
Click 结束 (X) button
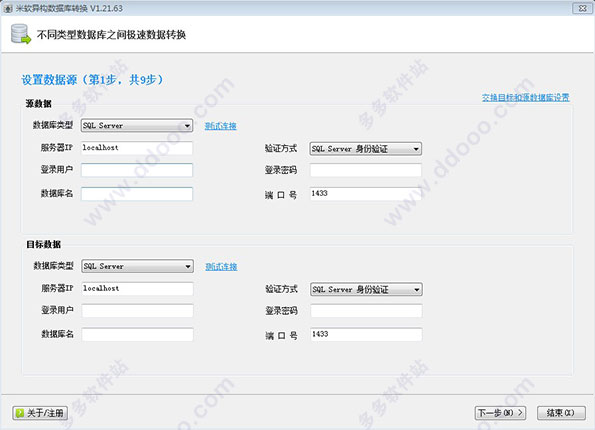[561, 413]
